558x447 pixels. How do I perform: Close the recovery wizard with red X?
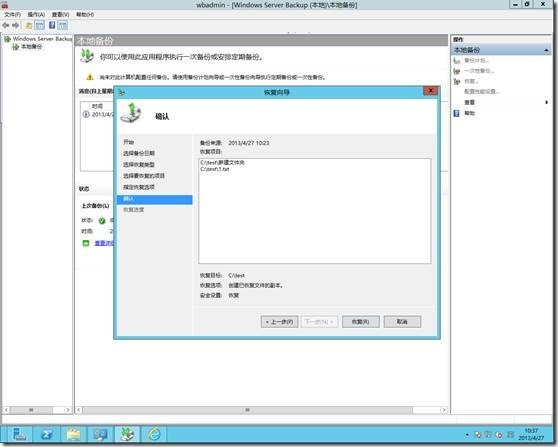pos(430,91)
